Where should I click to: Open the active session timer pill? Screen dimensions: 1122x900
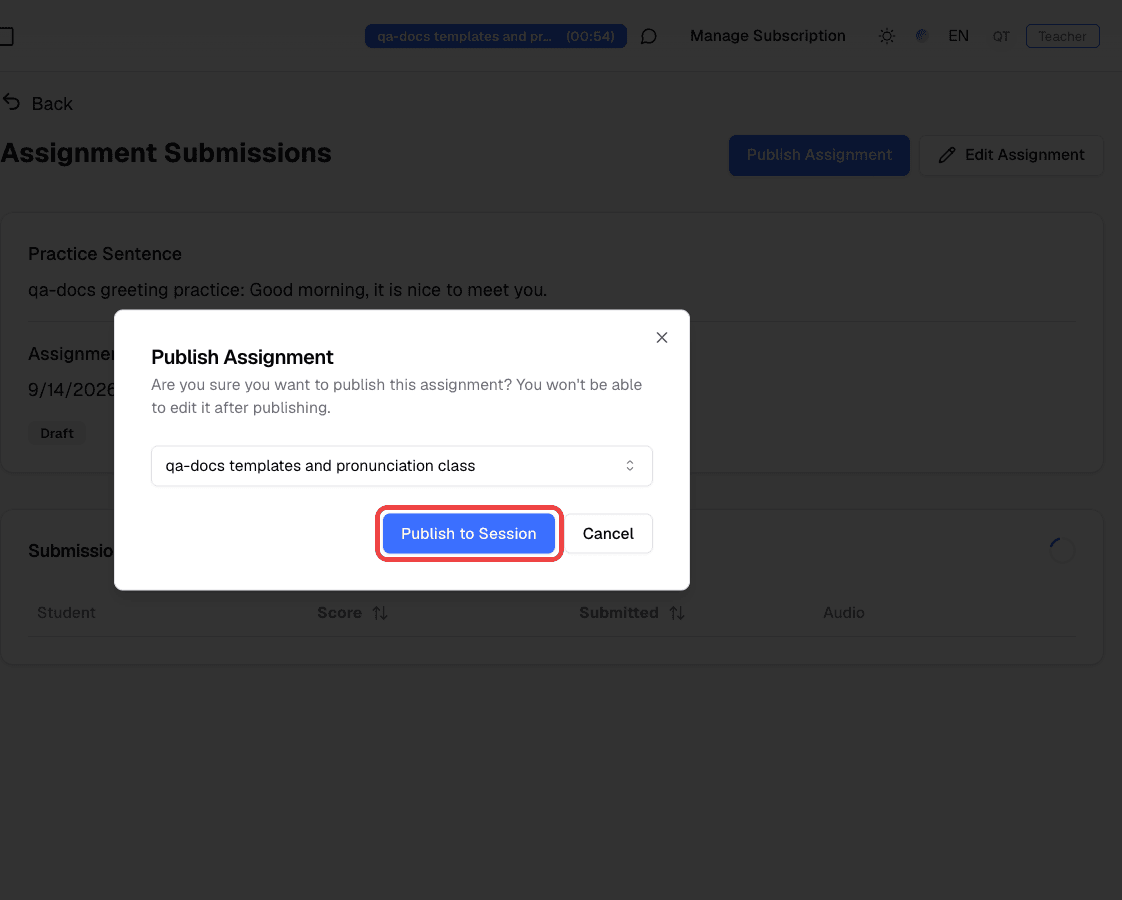click(496, 36)
